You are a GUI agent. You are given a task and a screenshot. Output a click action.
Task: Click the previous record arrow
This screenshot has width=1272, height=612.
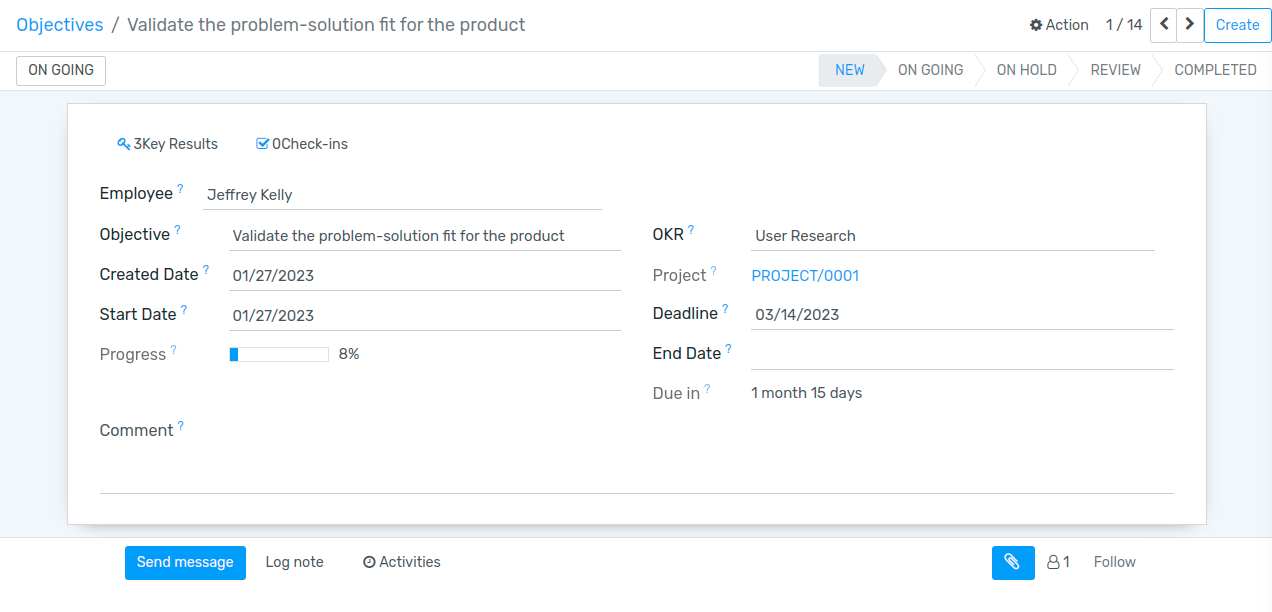click(1163, 25)
